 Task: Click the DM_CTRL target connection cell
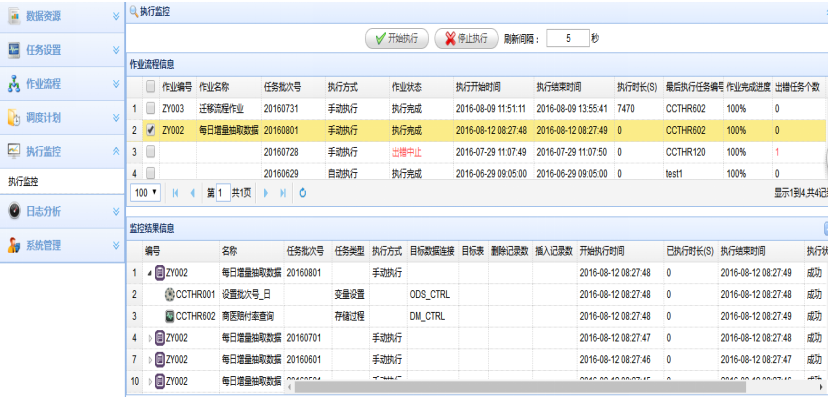click(x=427, y=316)
